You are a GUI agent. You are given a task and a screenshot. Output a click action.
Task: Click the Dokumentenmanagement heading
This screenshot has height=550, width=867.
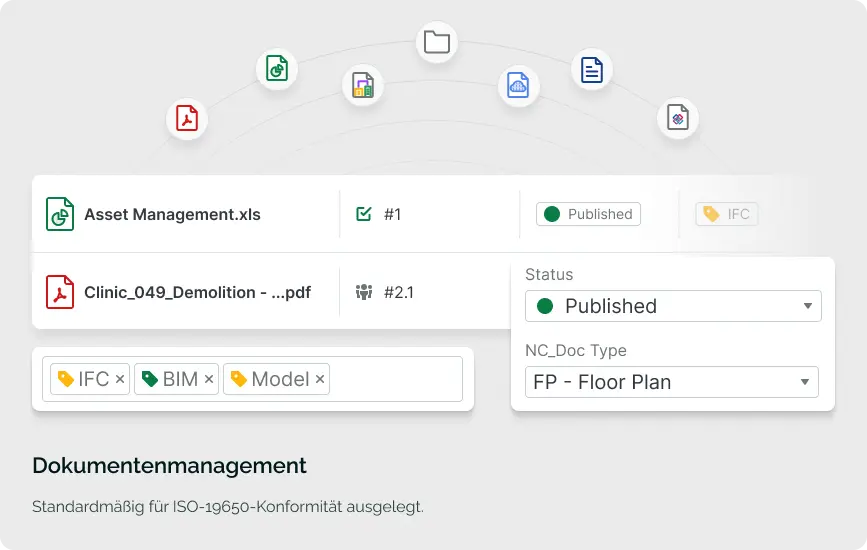pyautogui.click(x=169, y=465)
